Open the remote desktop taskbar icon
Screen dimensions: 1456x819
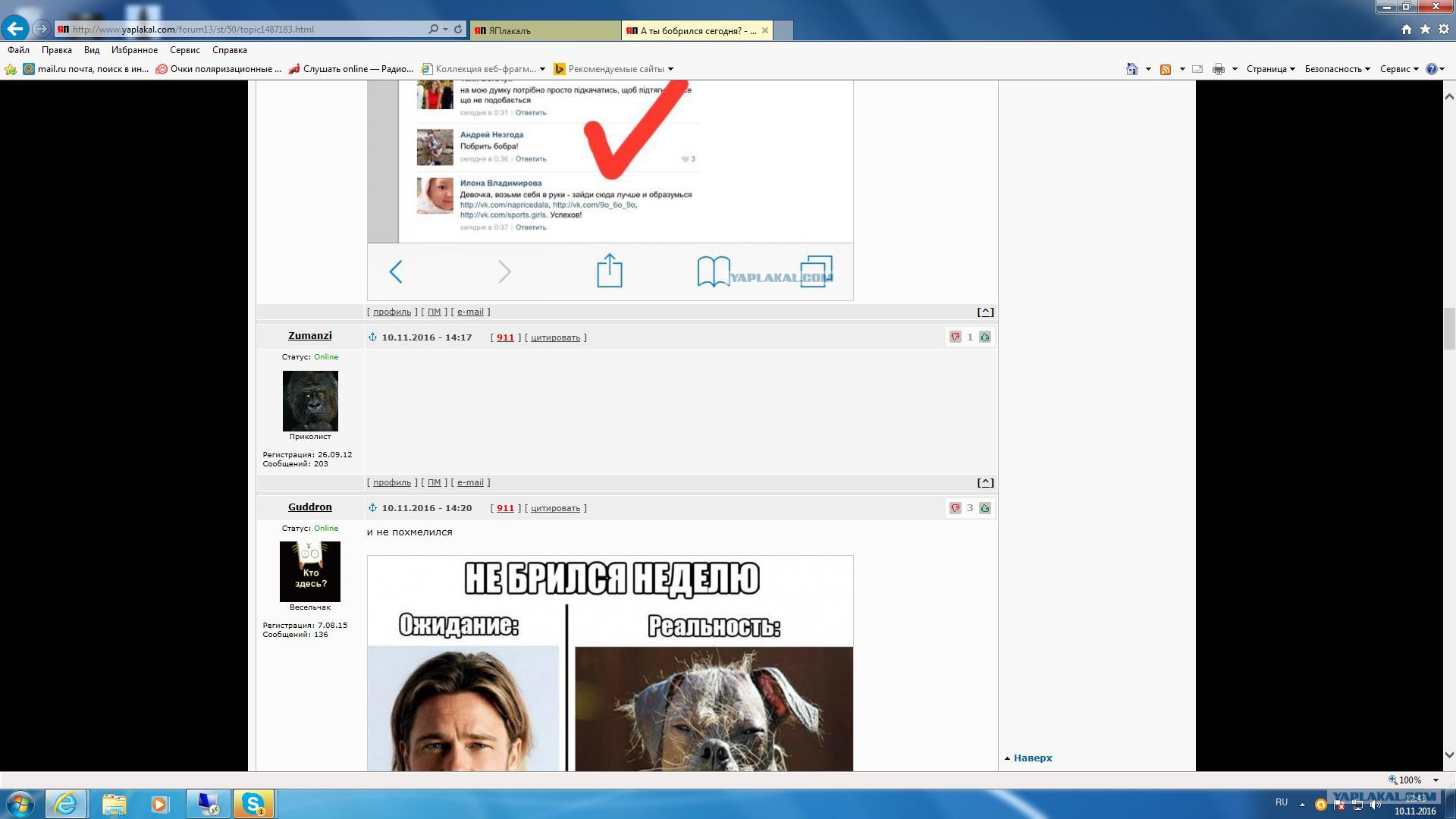[x=208, y=803]
